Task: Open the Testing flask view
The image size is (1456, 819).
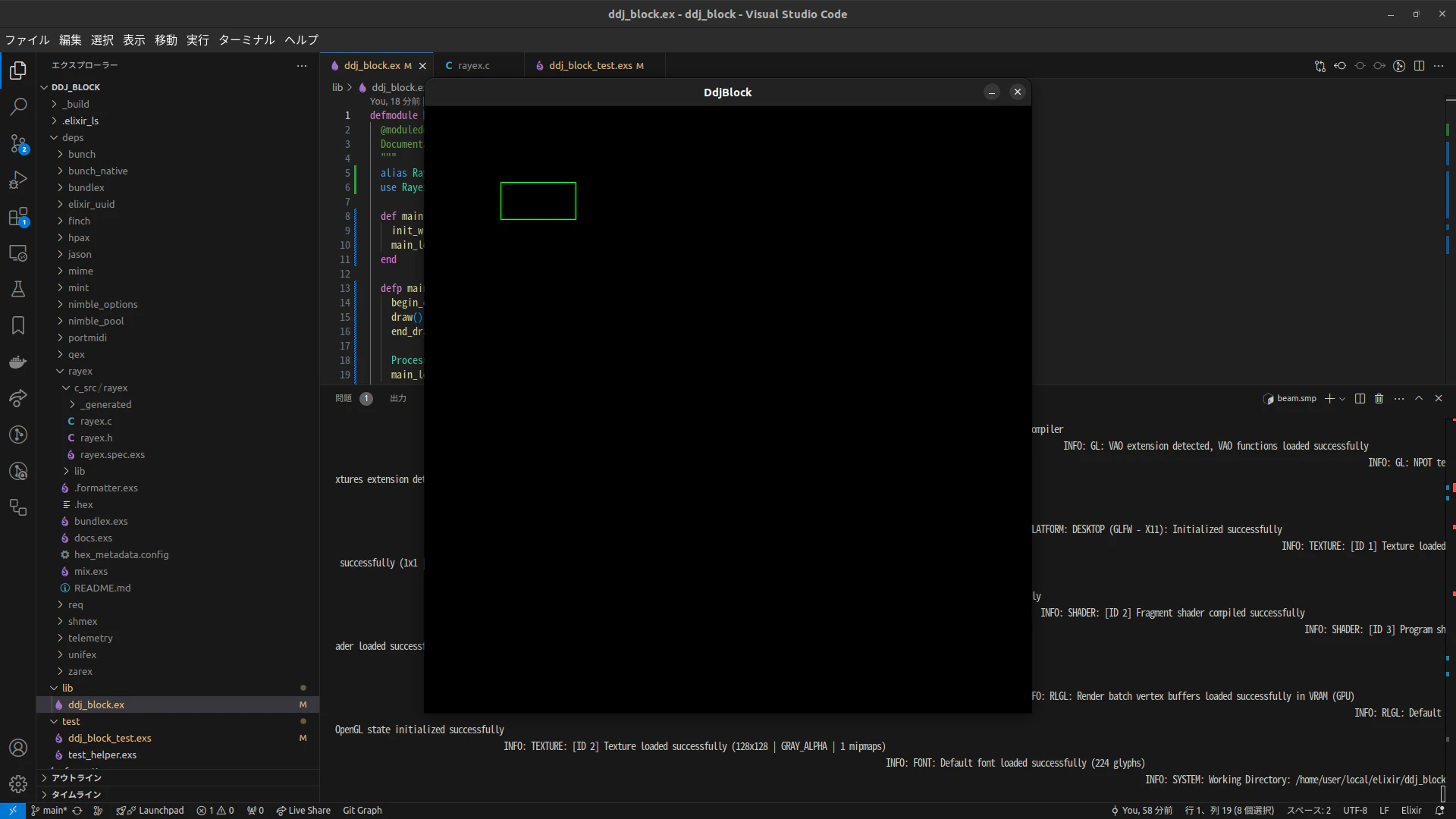Action: 18,289
